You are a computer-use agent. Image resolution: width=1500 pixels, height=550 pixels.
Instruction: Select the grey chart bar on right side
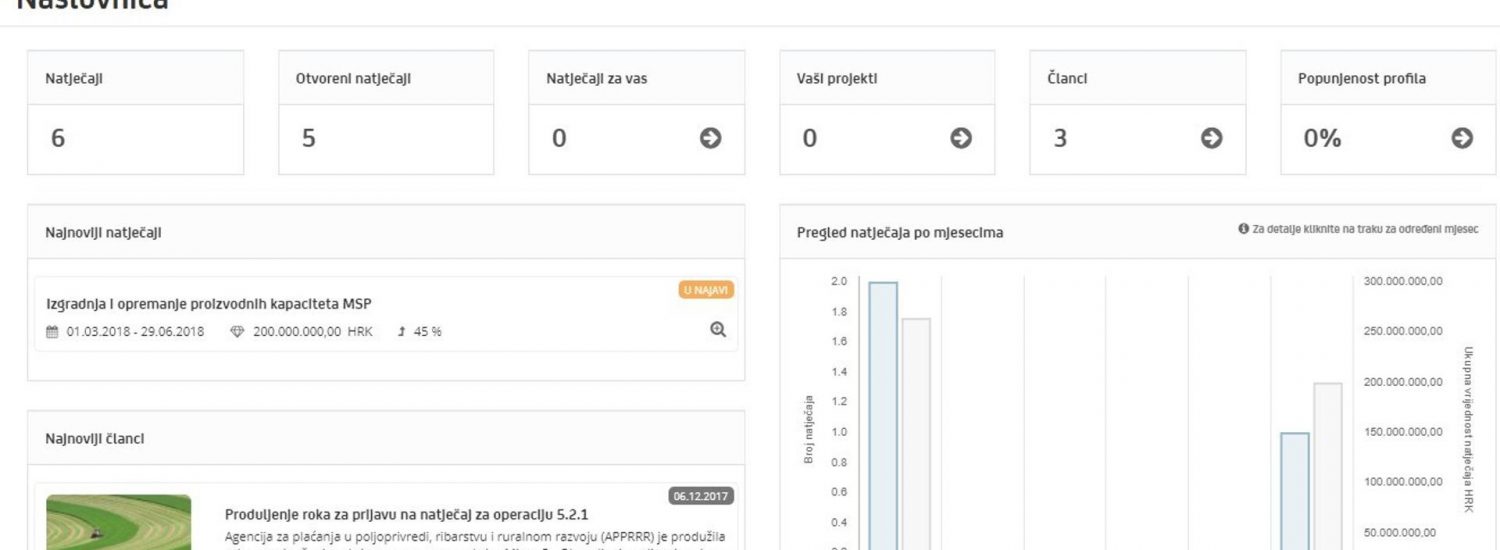pyautogui.click(x=1328, y=465)
